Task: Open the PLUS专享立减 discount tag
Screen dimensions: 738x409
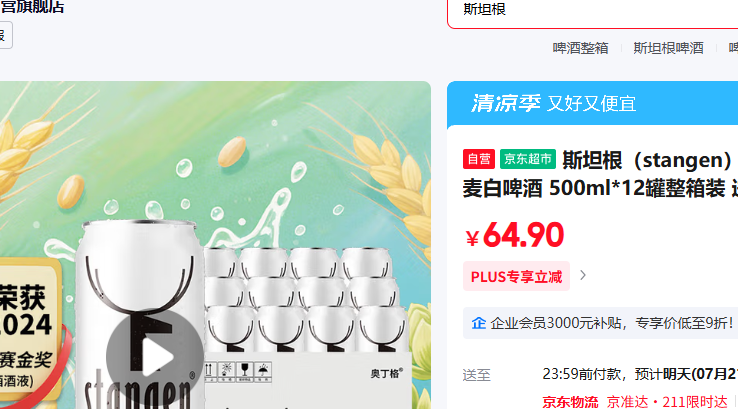Action: (x=516, y=276)
